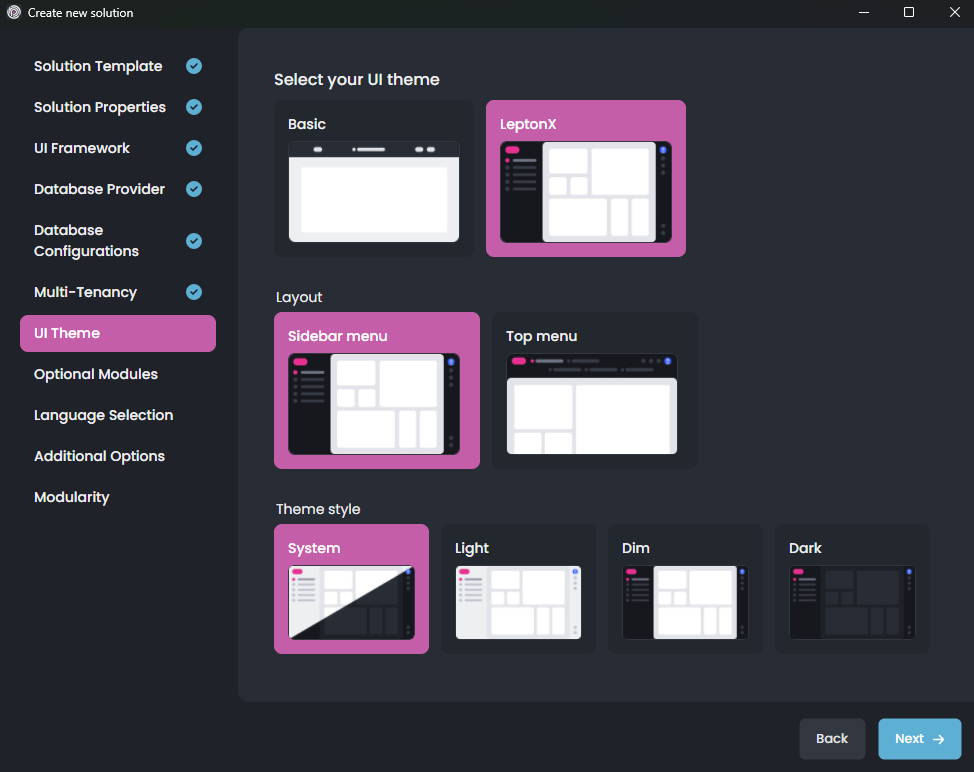Click the checkmark beside Solution Template
974x772 pixels.
193,66
